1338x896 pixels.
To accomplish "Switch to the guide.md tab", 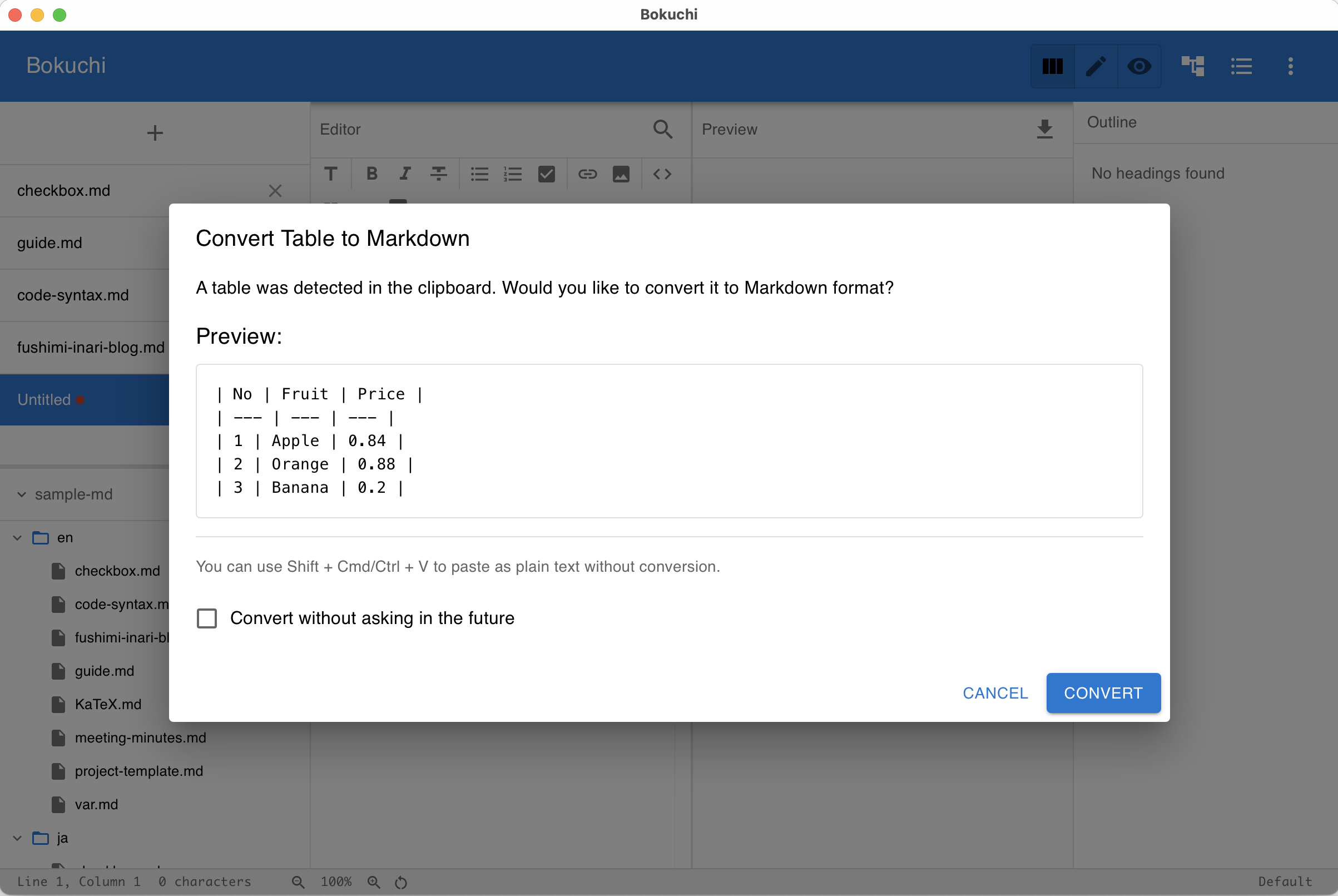I will coord(49,243).
